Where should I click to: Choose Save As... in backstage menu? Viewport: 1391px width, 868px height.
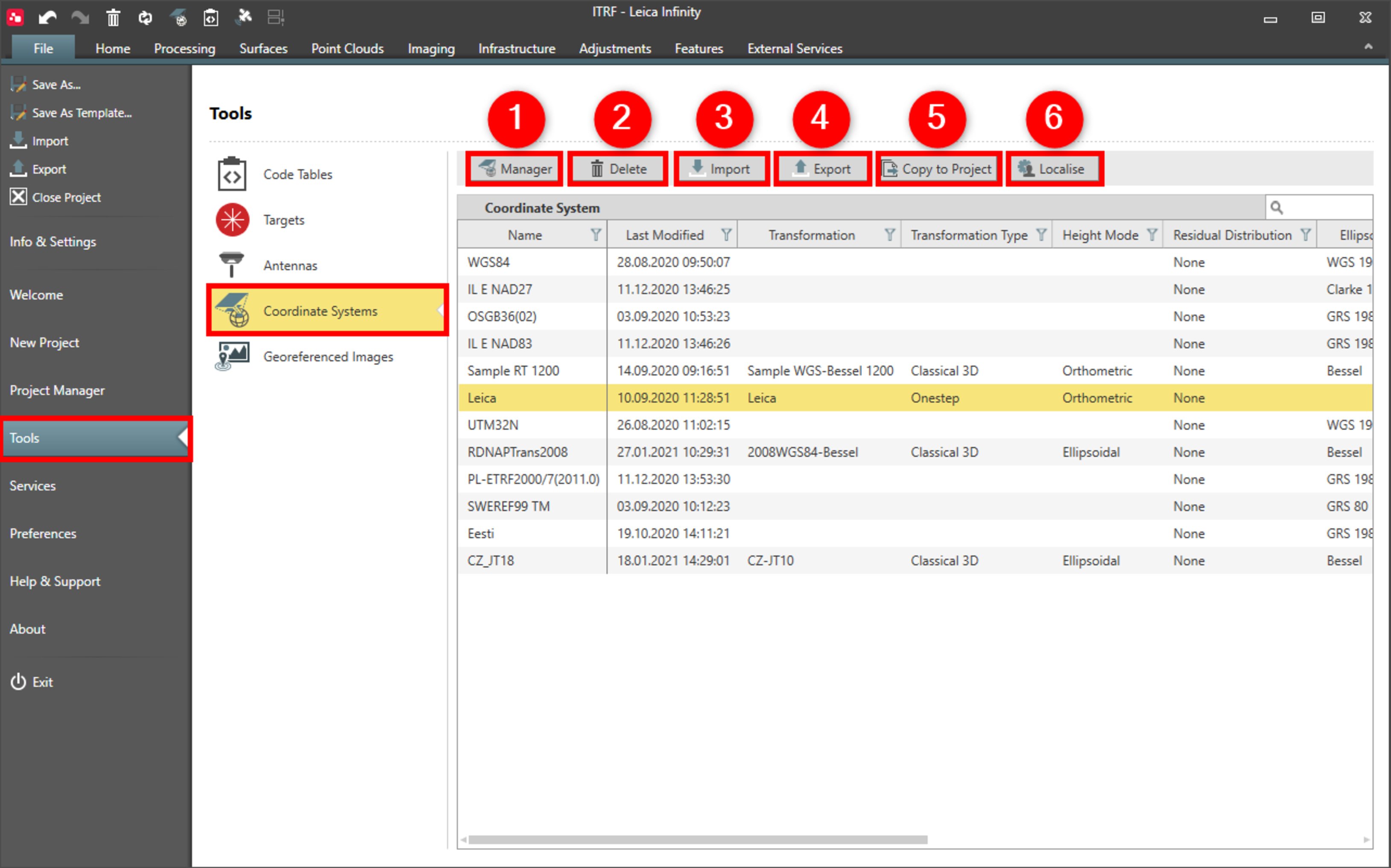pyautogui.click(x=46, y=85)
